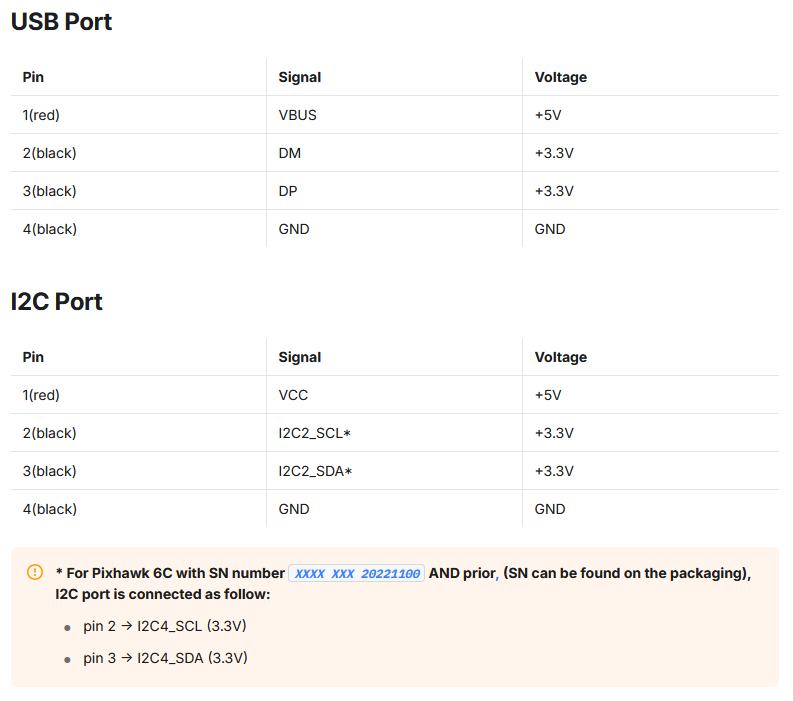Click the DP signal cell

tap(288, 191)
